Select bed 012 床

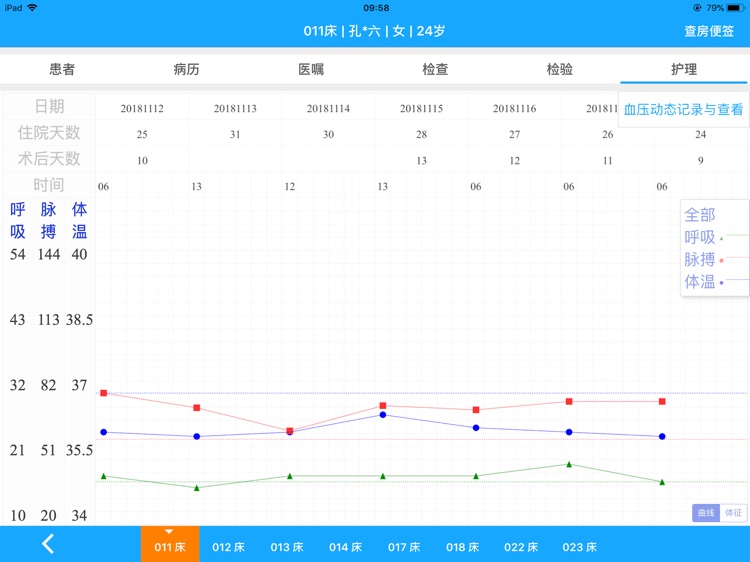pos(228,547)
